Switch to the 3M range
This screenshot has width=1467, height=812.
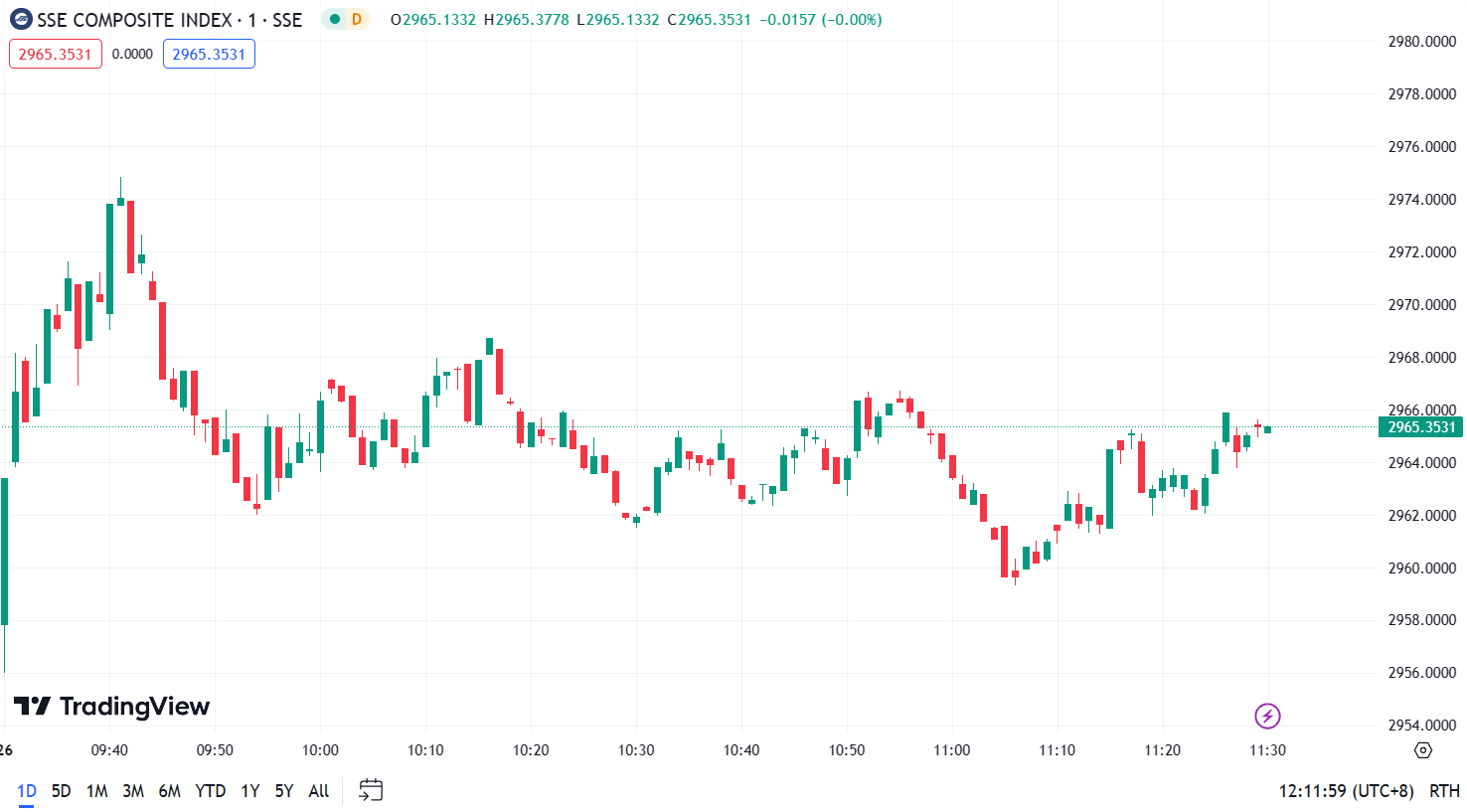[133, 791]
